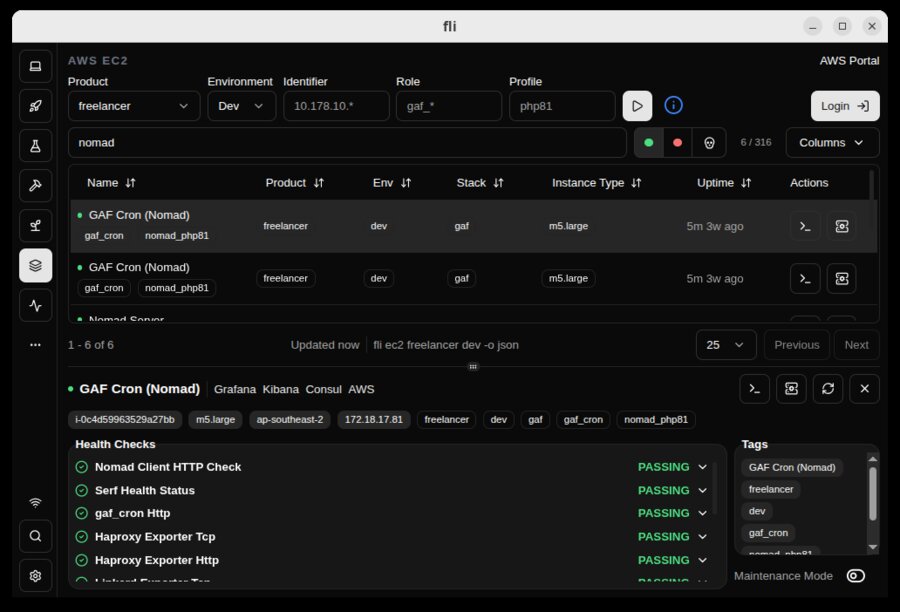Toggle the green status filter
This screenshot has width=900, height=612.
[x=648, y=142]
